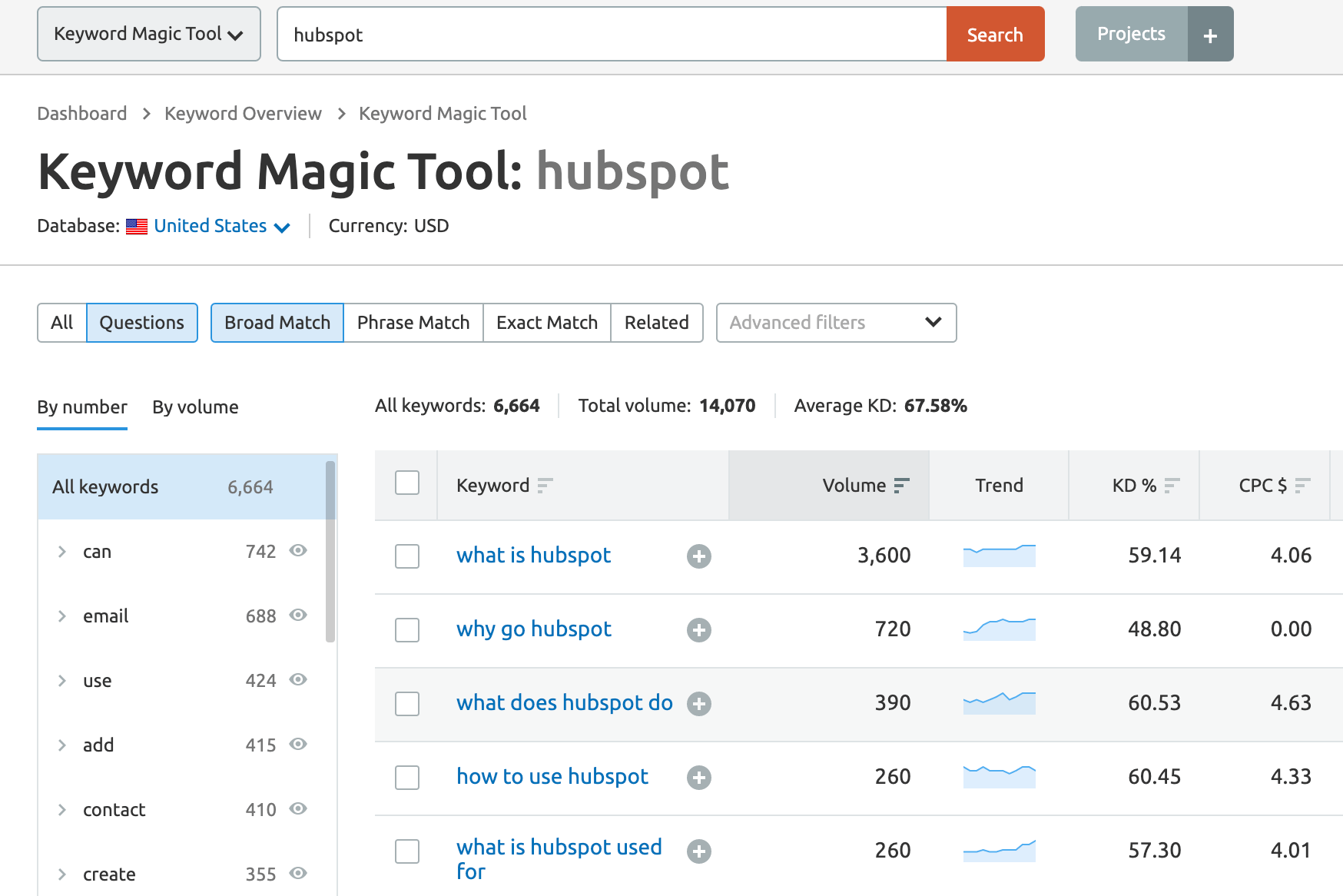
Task: Open the 'what is hubspot' keyword link
Action: 533,555
